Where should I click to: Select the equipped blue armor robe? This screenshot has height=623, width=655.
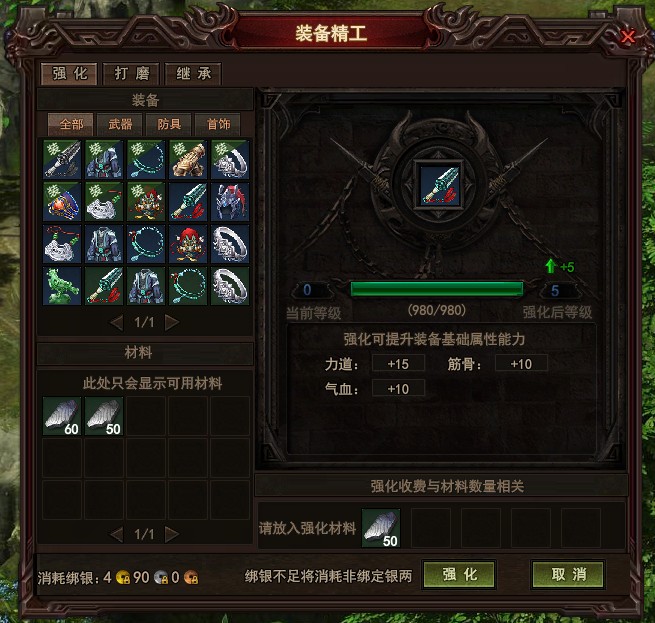[104, 160]
